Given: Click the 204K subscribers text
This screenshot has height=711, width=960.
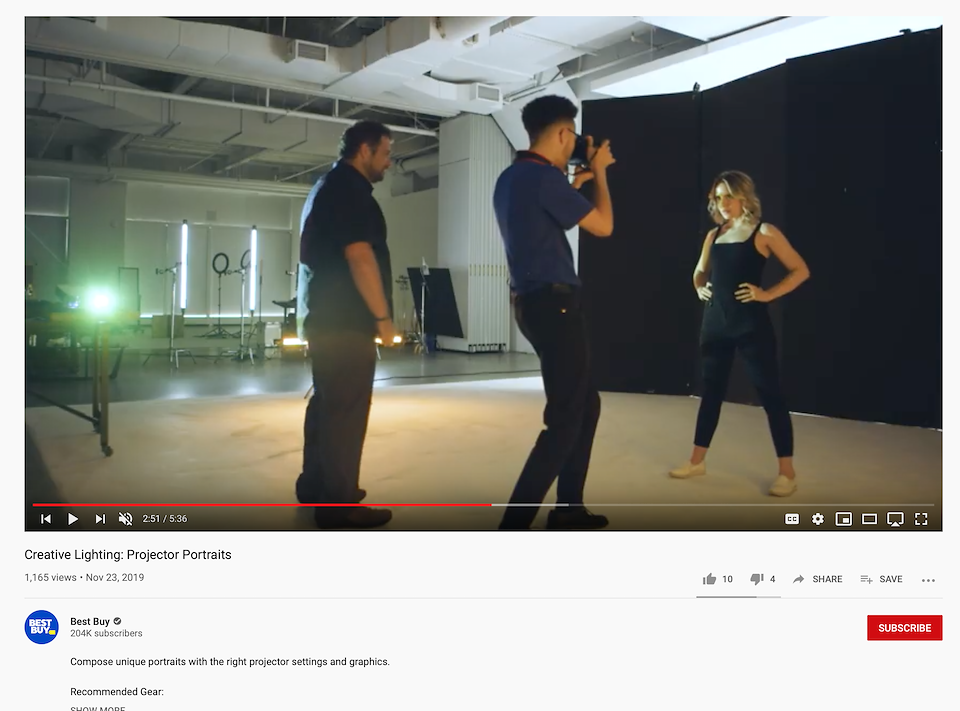Looking at the screenshot, I should pos(107,633).
